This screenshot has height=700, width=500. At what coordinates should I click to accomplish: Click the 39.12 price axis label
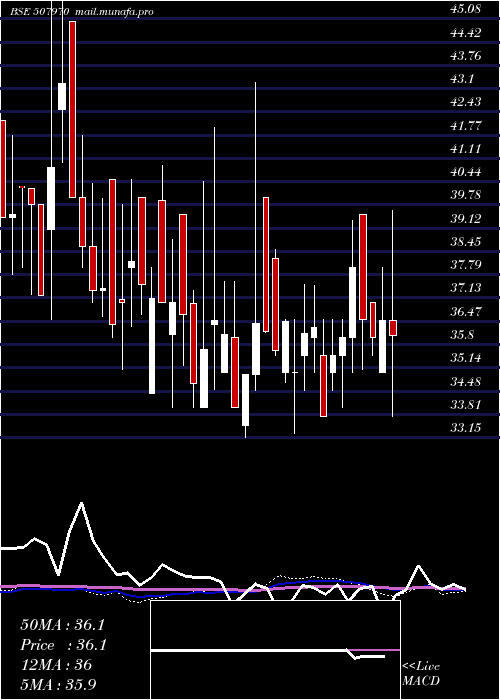[x=466, y=218]
